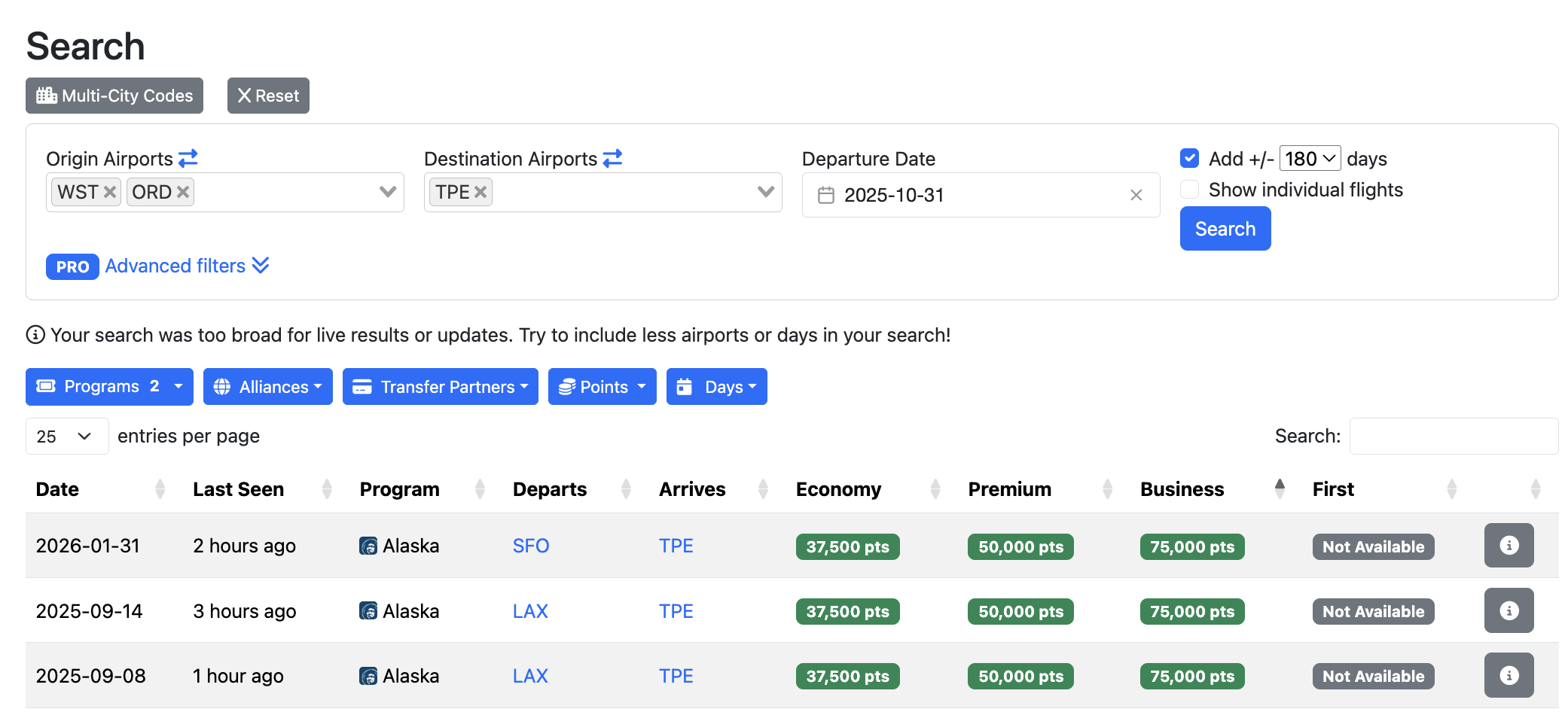Open SFO departure airport link
This screenshot has width=1568, height=715.
coord(531,546)
